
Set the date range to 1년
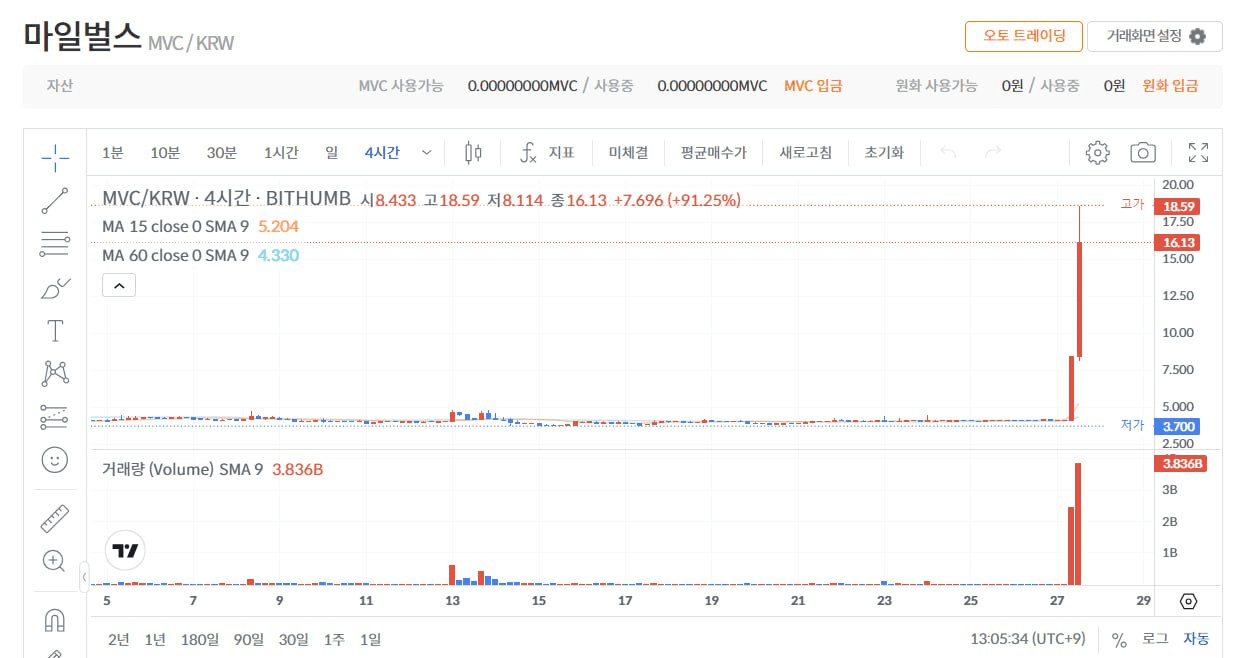[x=155, y=639]
